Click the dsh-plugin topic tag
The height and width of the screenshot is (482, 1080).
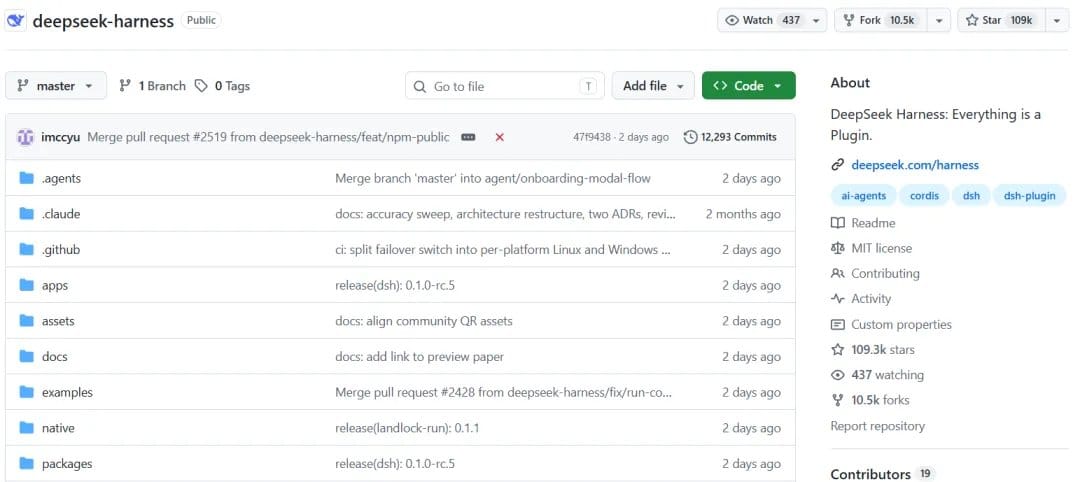tap(1030, 196)
